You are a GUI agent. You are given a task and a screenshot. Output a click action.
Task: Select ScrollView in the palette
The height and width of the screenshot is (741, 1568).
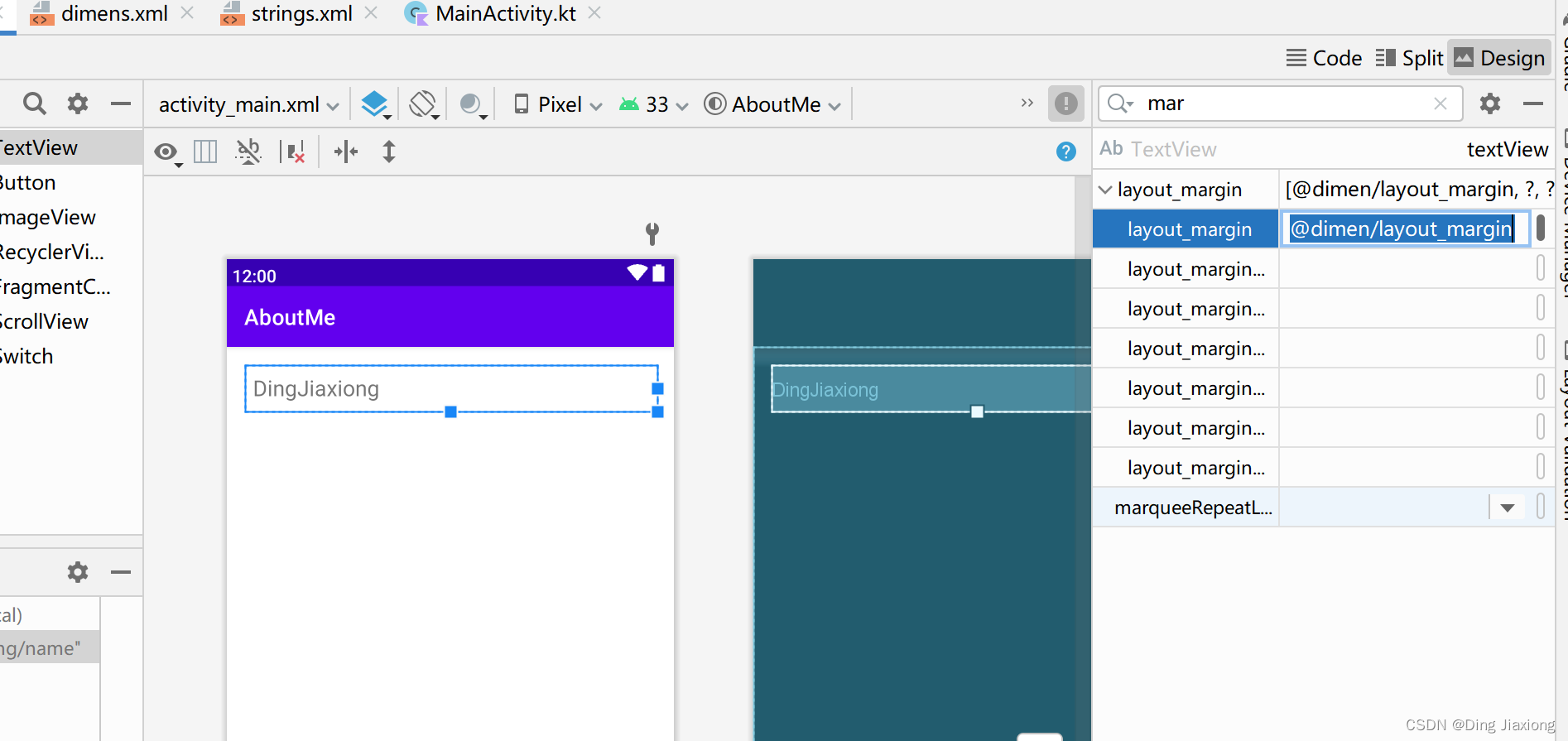(71, 321)
